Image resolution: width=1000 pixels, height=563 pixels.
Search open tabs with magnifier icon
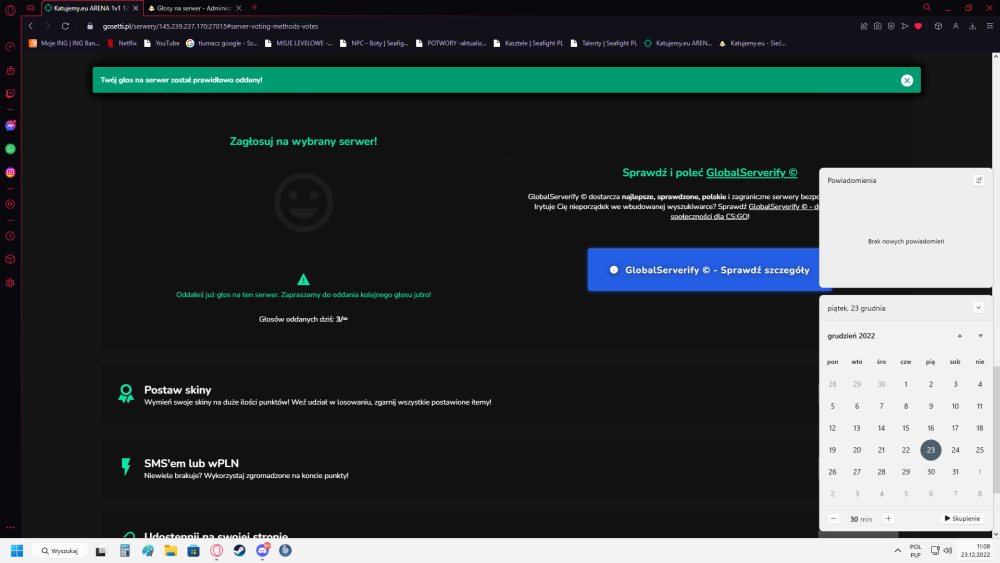tap(927, 8)
